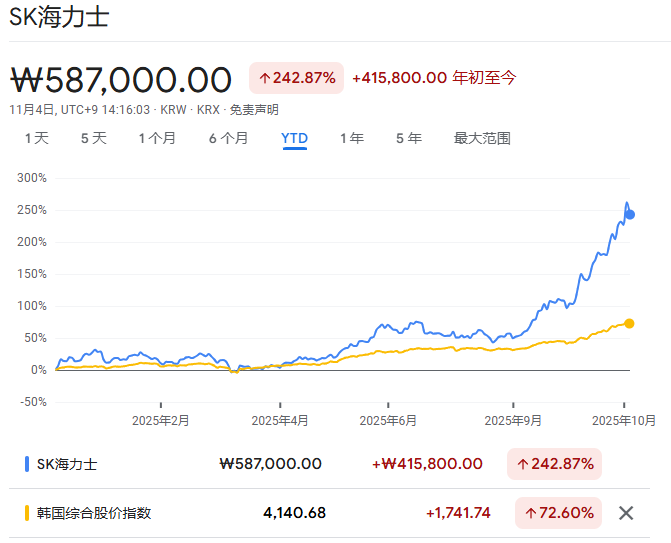The height and width of the screenshot is (543, 671).
Task: Click the blue SK海力士 legend color bar
Action: point(26,464)
